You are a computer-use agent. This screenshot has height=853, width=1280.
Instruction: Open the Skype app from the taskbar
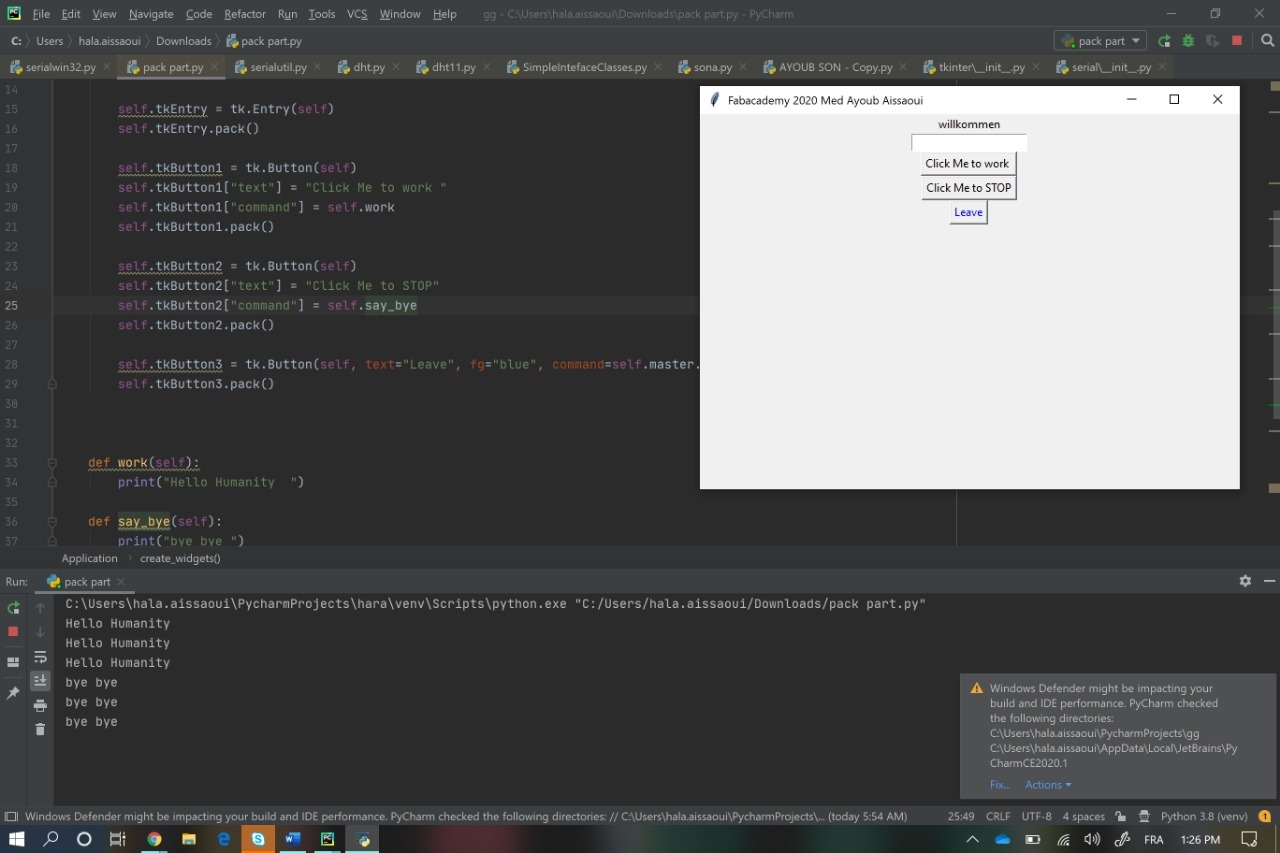pyautogui.click(x=258, y=839)
